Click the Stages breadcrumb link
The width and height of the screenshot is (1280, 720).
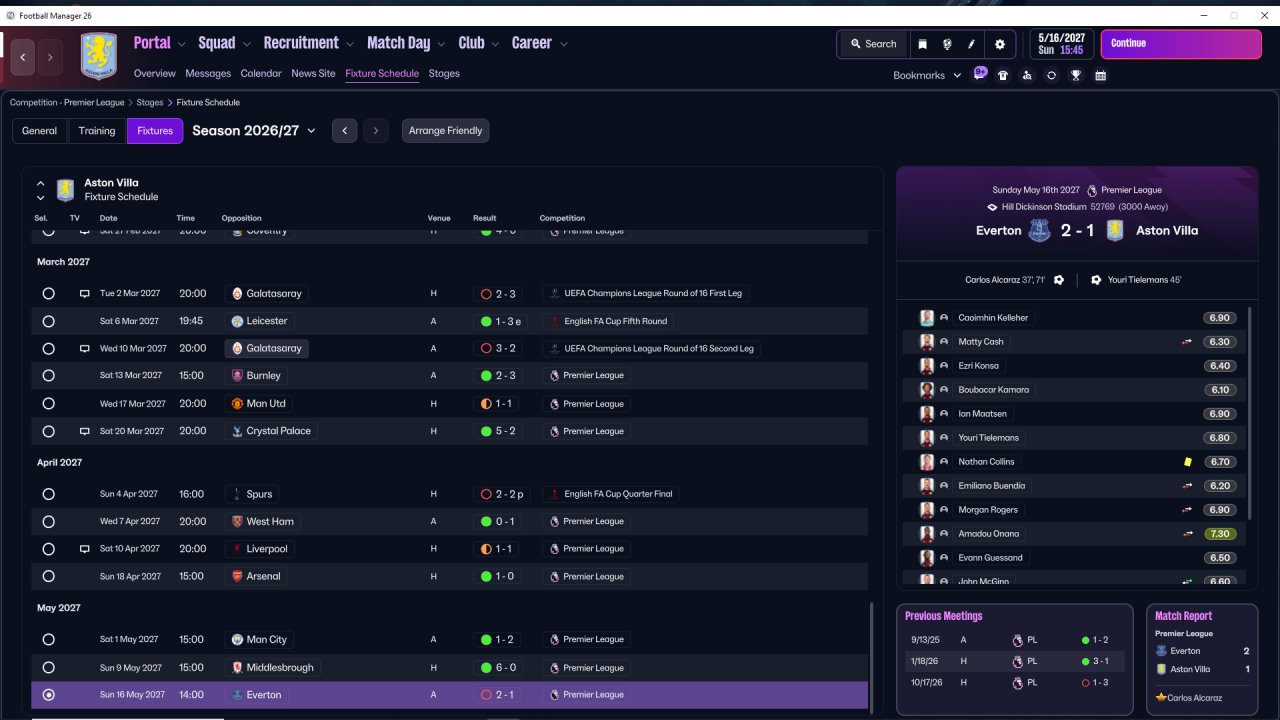point(150,102)
